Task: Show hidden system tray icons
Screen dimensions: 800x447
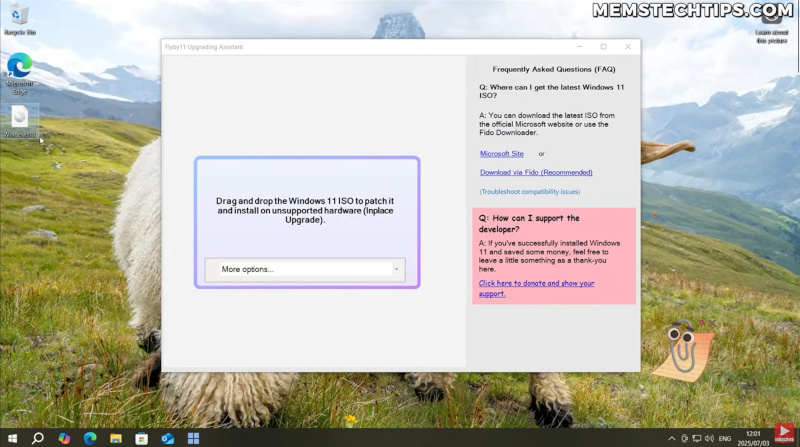Action: tap(671, 438)
